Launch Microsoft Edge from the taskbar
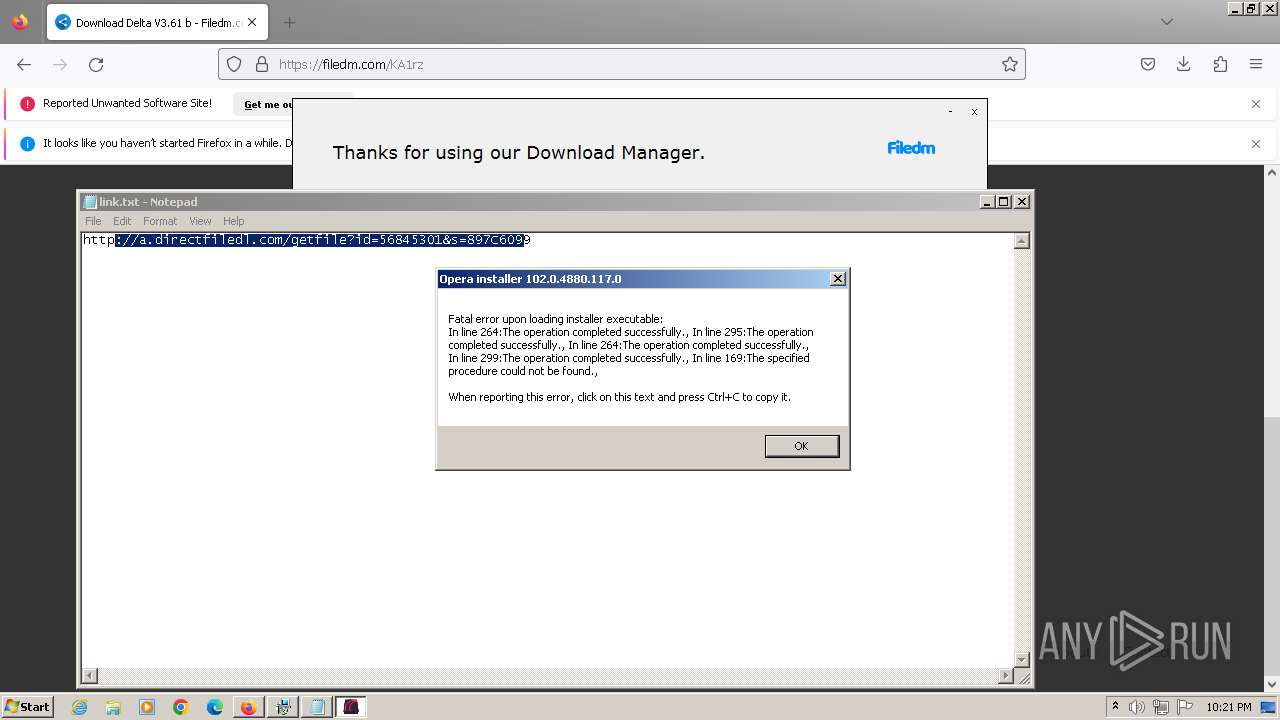Image resolution: width=1280 pixels, height=720 pixels. pos(215,707)
